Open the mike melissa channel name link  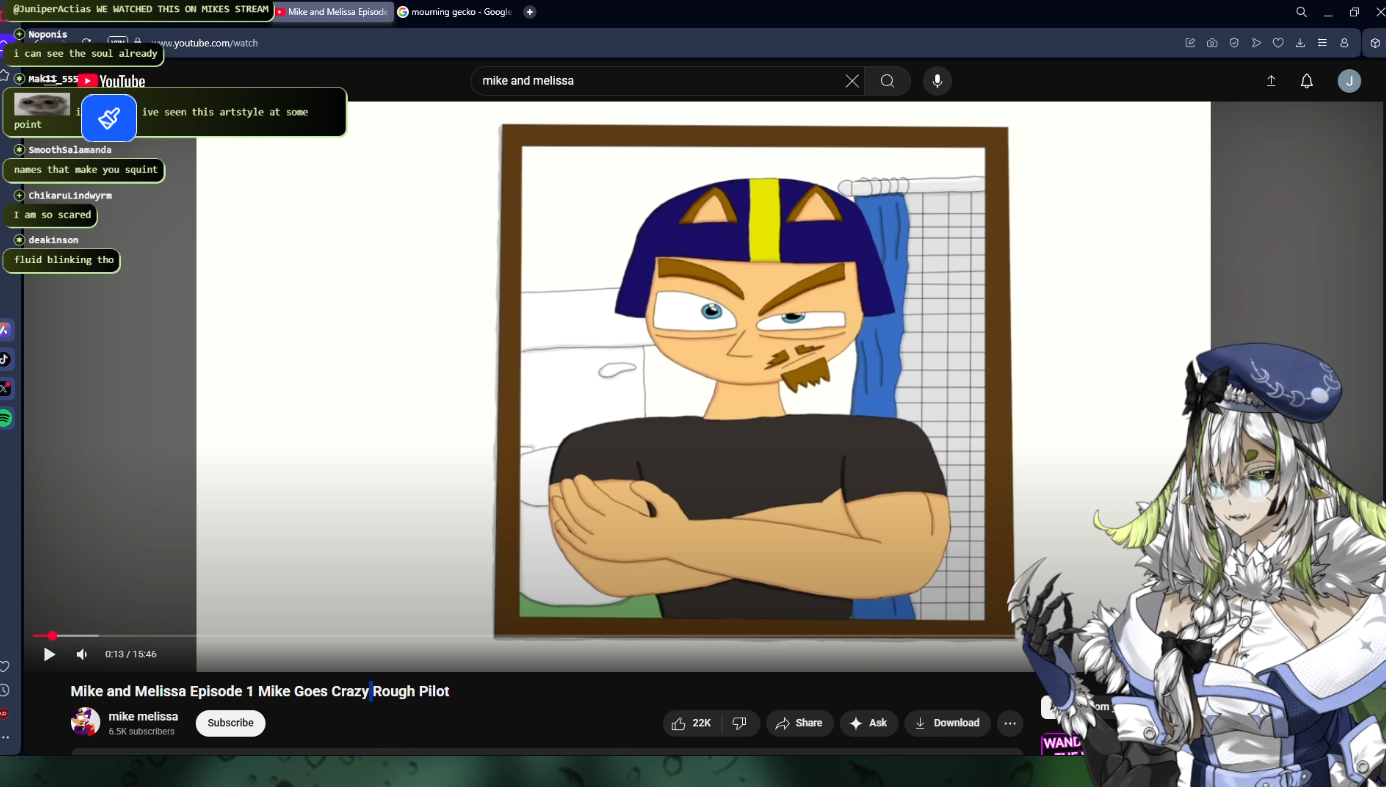coord(143,716)
